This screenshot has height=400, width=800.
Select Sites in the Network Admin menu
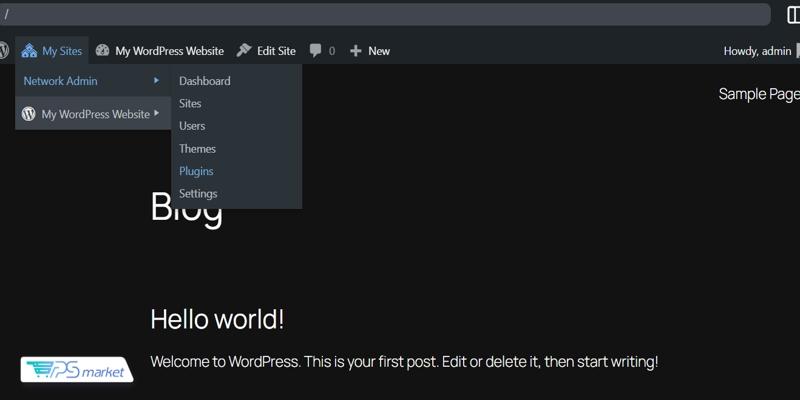tap(190, 104)
